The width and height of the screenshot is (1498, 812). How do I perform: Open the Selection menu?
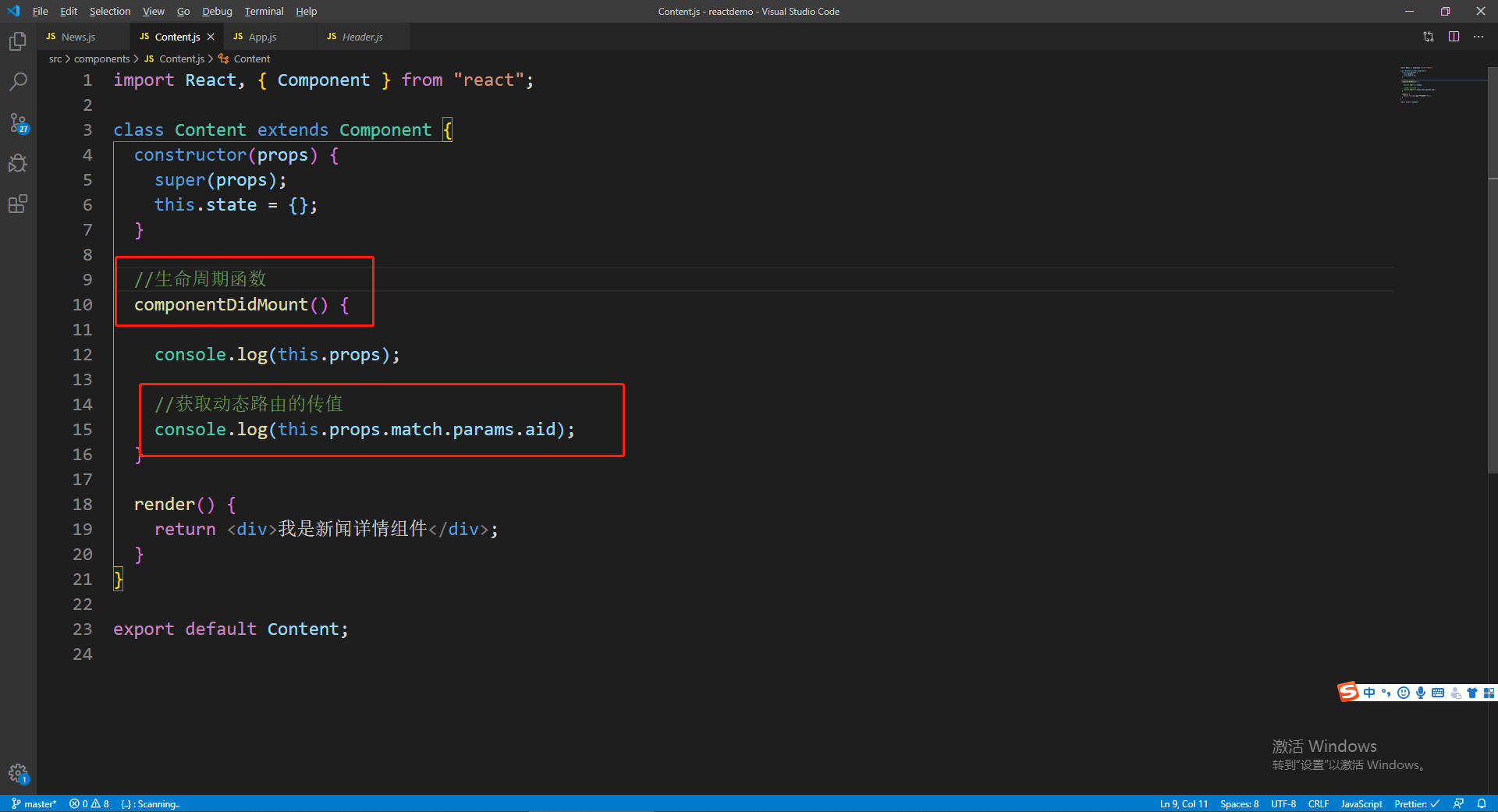coord(110,11)
